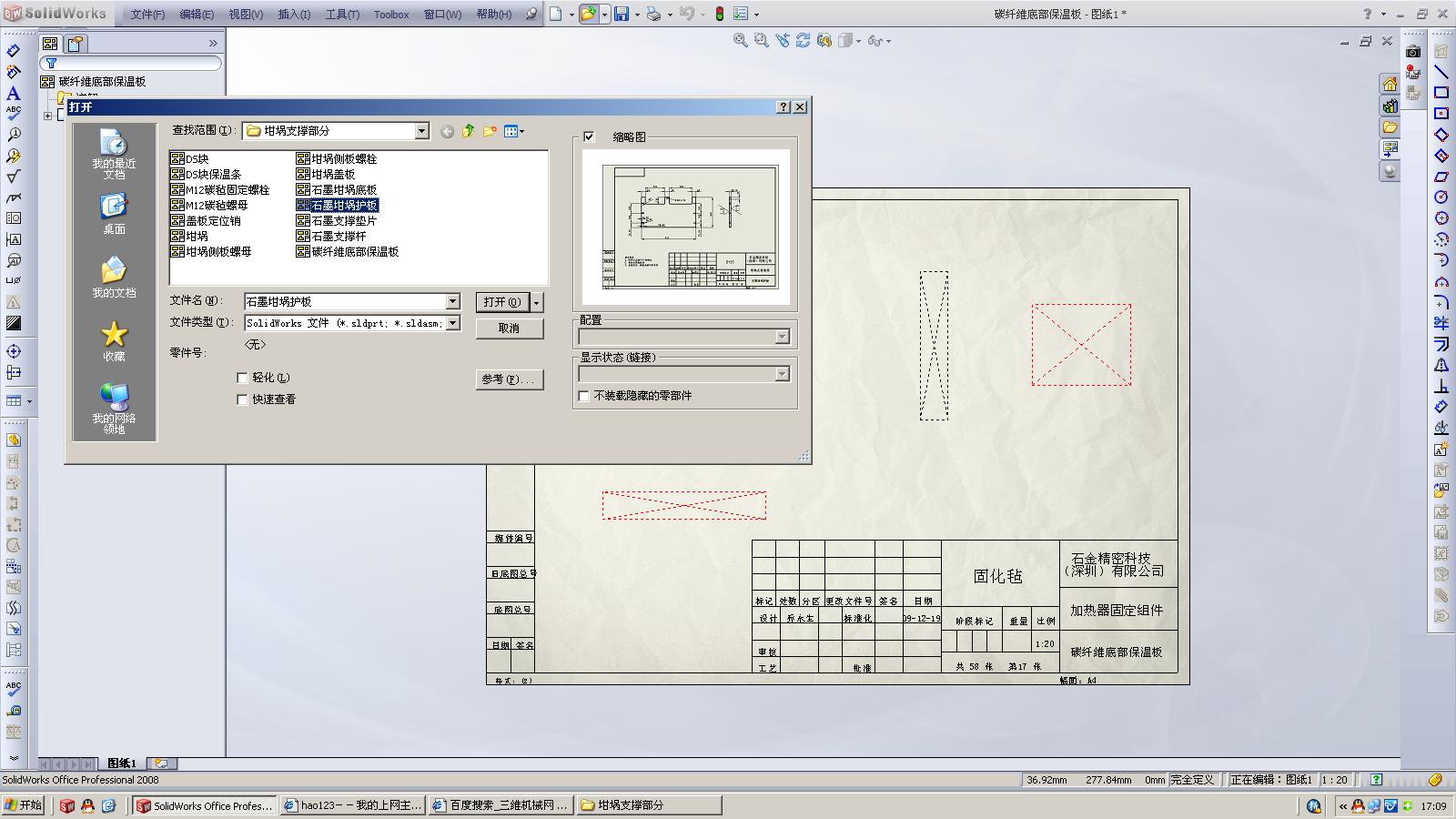Open the 工具(T) menu
Screen dimensions: 1456x819
point(342,15)
